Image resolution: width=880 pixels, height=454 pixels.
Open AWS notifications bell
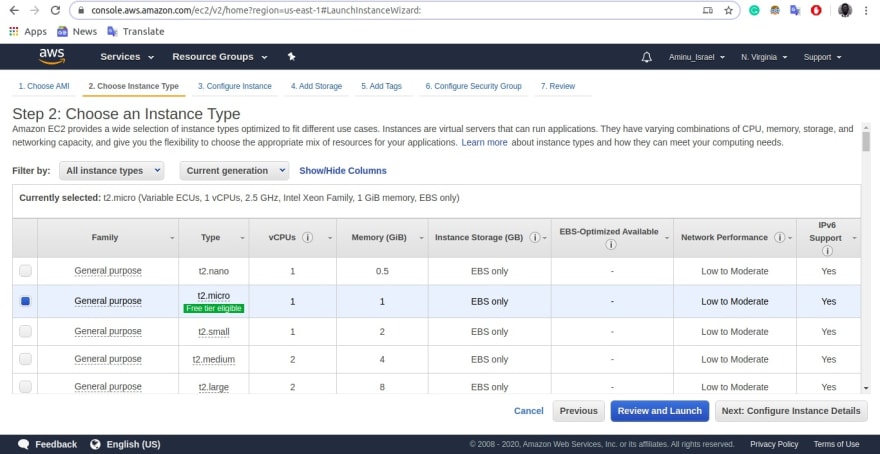647,57
